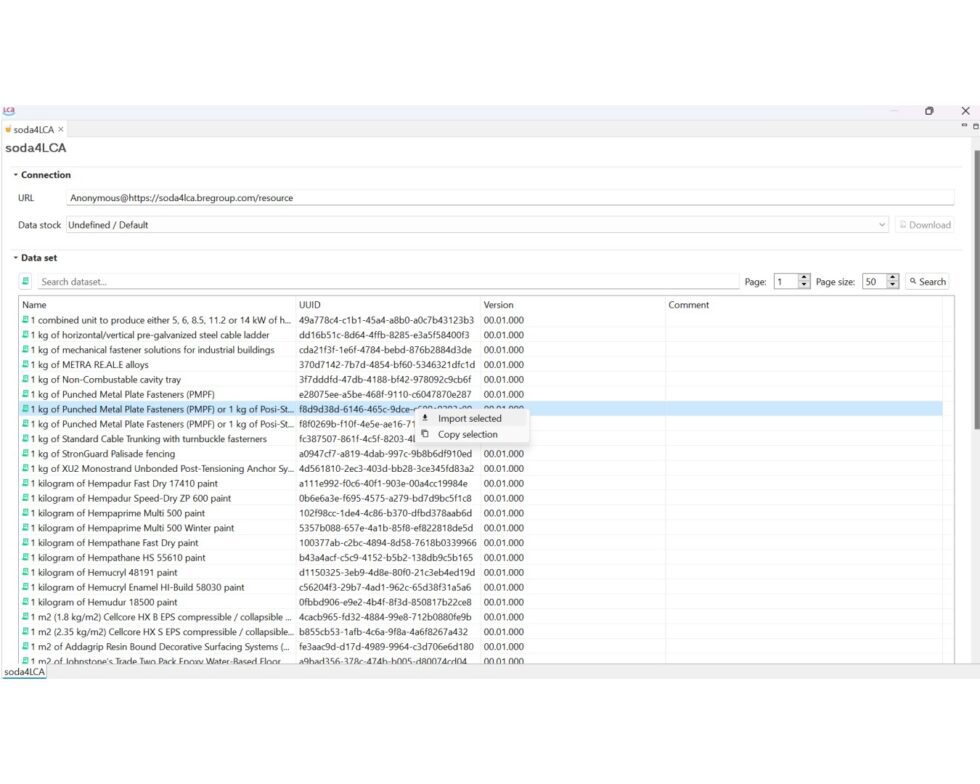Image resolution: width=980 pixels, height=784 pixels.
Task: Choose Copy selection from context menu
Action: click(x=467, y=435)
